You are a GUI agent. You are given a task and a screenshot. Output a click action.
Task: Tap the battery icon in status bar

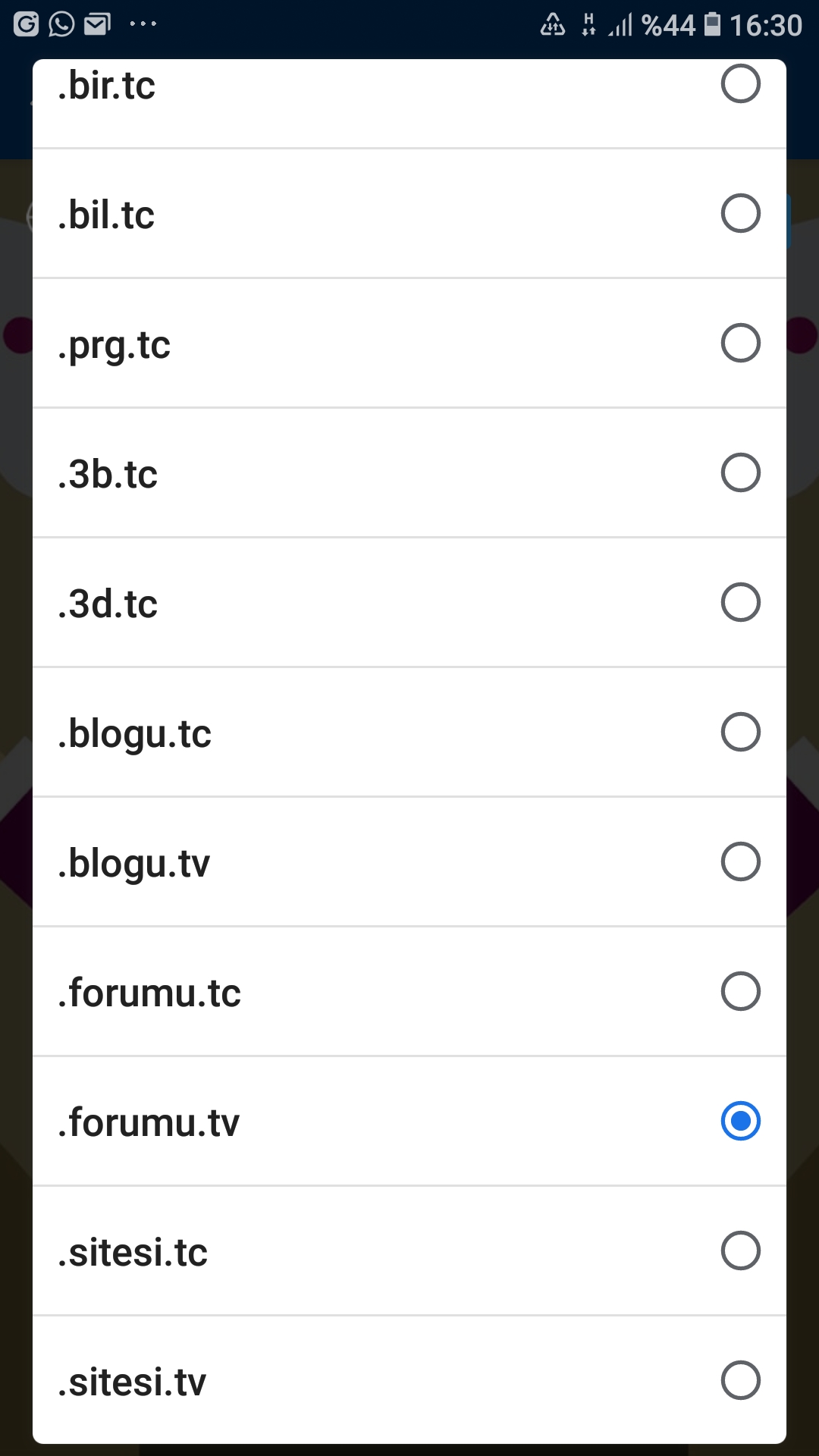[x=712, y=24]
